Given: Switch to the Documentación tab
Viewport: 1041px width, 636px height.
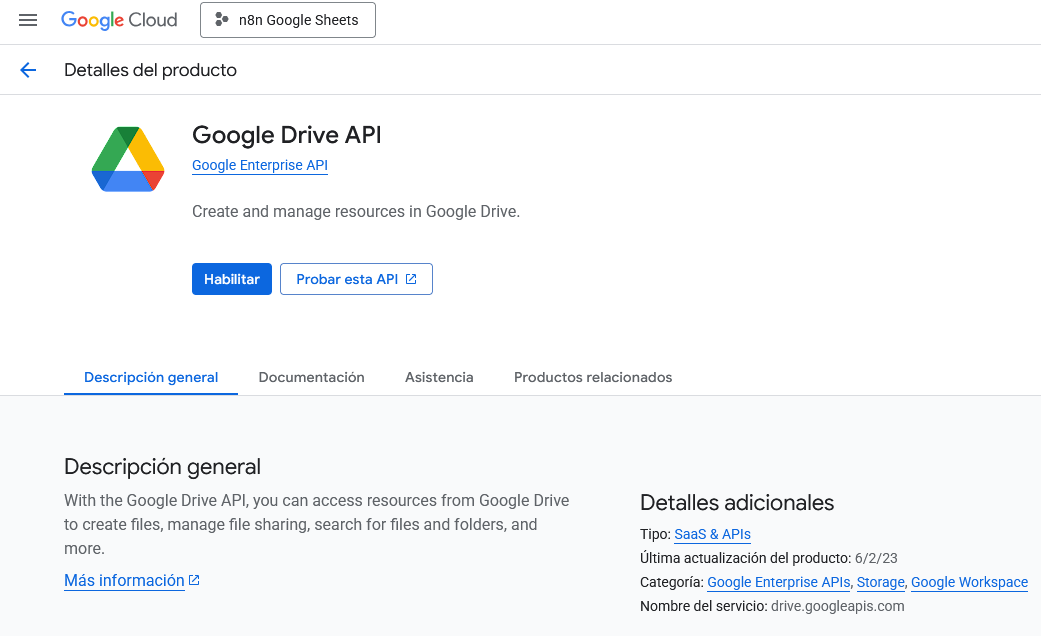Looking at the screenshot, I should point(311,377).
